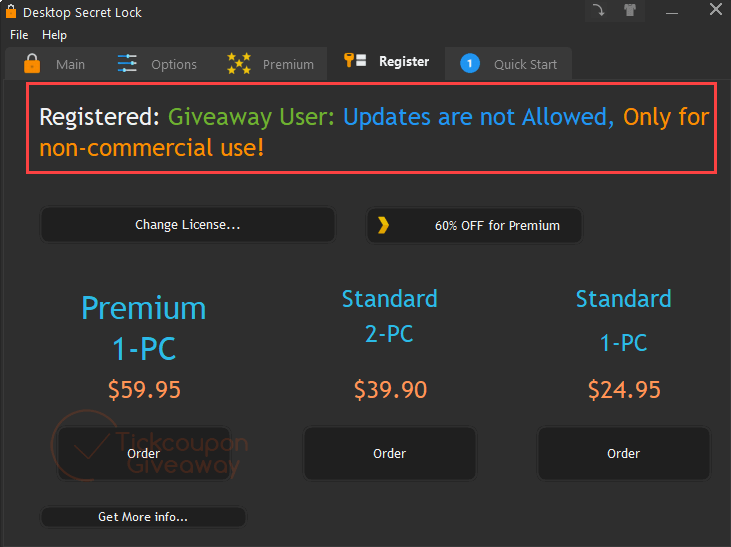Viewport: 731px width, 547px height.
Task: Minimize the Desktop Secret Lock window
Action: (x=672, y=11)
